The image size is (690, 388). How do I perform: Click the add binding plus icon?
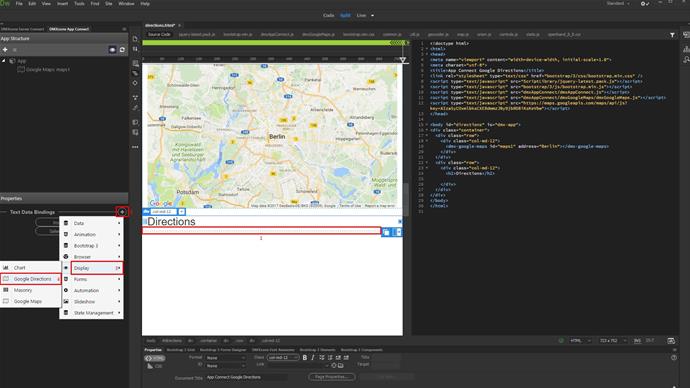coord(122,212)
